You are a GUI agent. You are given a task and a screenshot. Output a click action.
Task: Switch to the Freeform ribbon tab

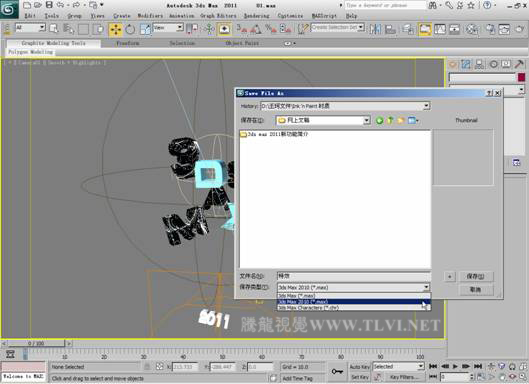point(128,43)
